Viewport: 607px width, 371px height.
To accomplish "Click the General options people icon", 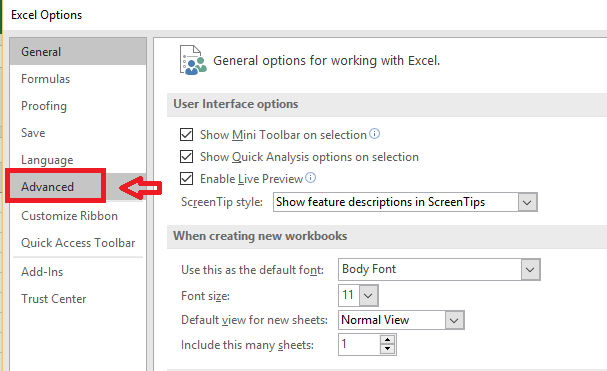I will [x=193, y=60].
